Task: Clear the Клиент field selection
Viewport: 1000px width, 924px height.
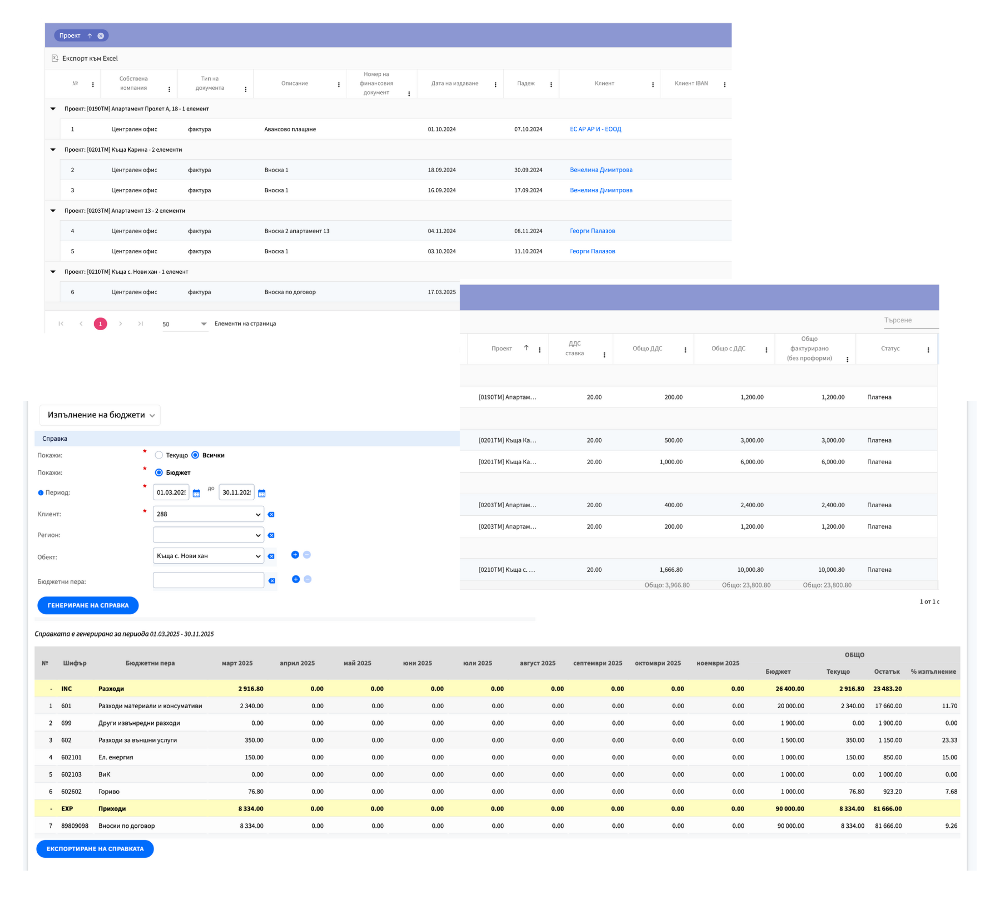Action: pos(271,514)
